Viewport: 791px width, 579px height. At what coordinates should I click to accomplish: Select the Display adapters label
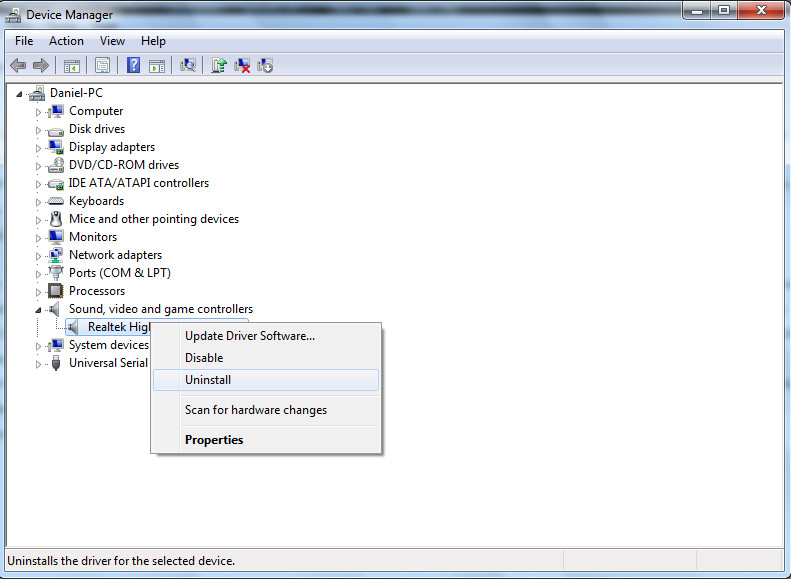click(x=112, y=147)
